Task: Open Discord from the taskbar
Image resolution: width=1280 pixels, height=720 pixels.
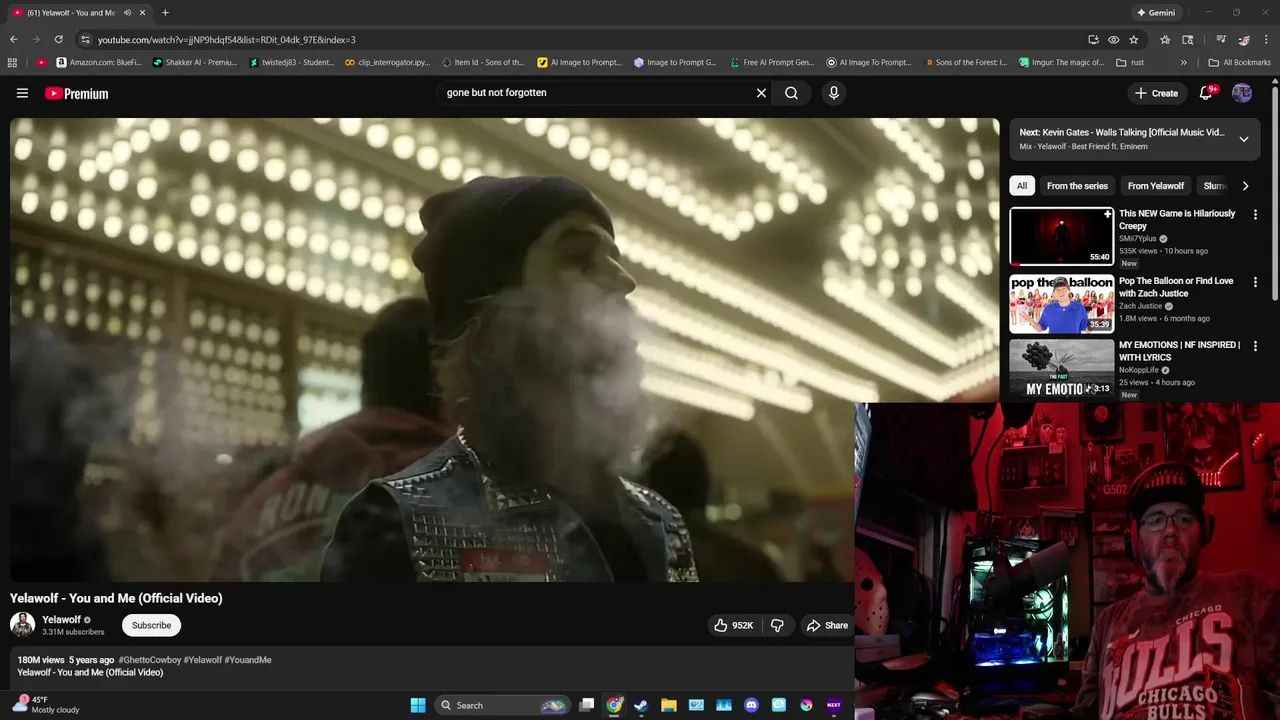Action: 752,705
